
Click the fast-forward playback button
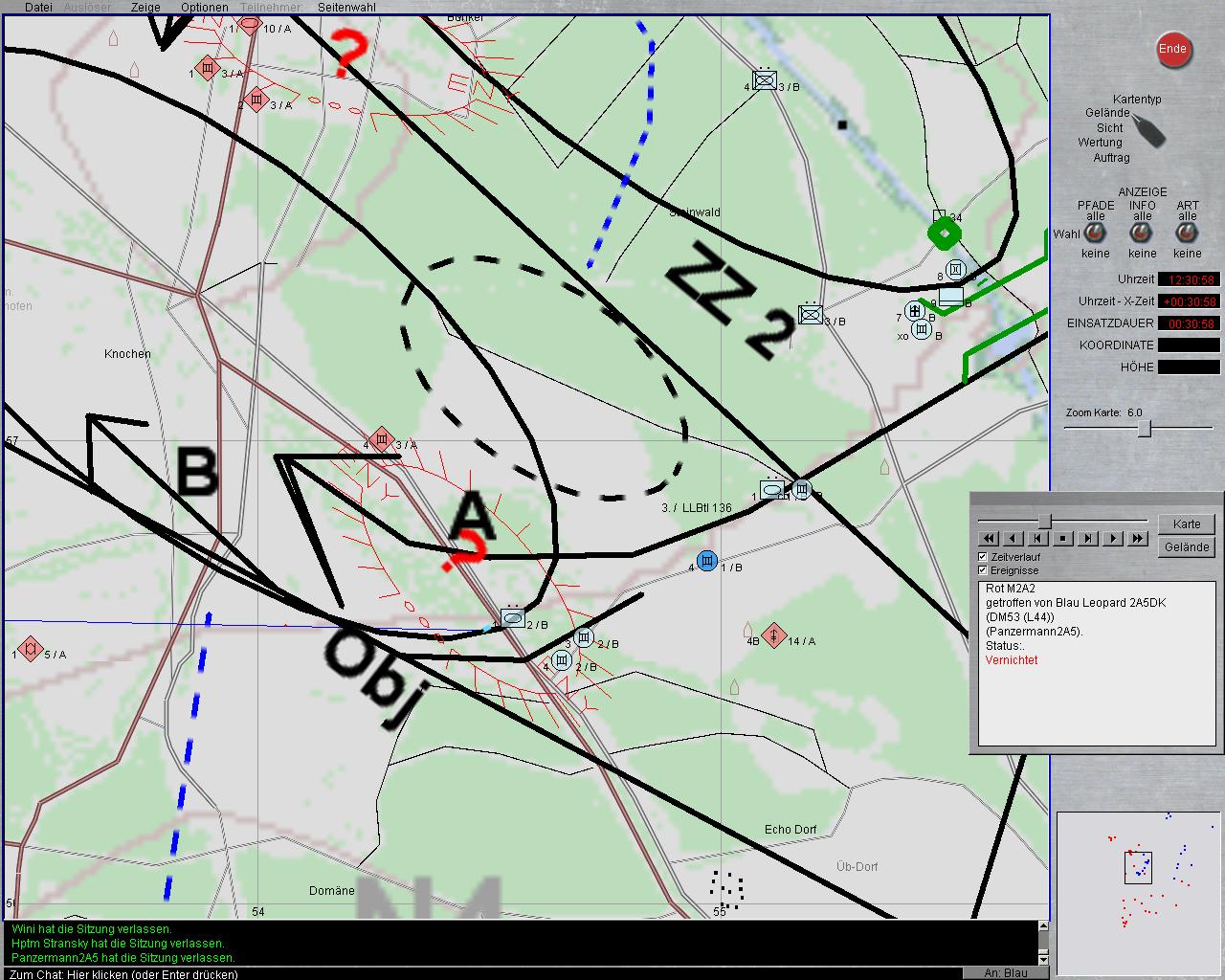pyautogui.click(x=1137, y=539)
